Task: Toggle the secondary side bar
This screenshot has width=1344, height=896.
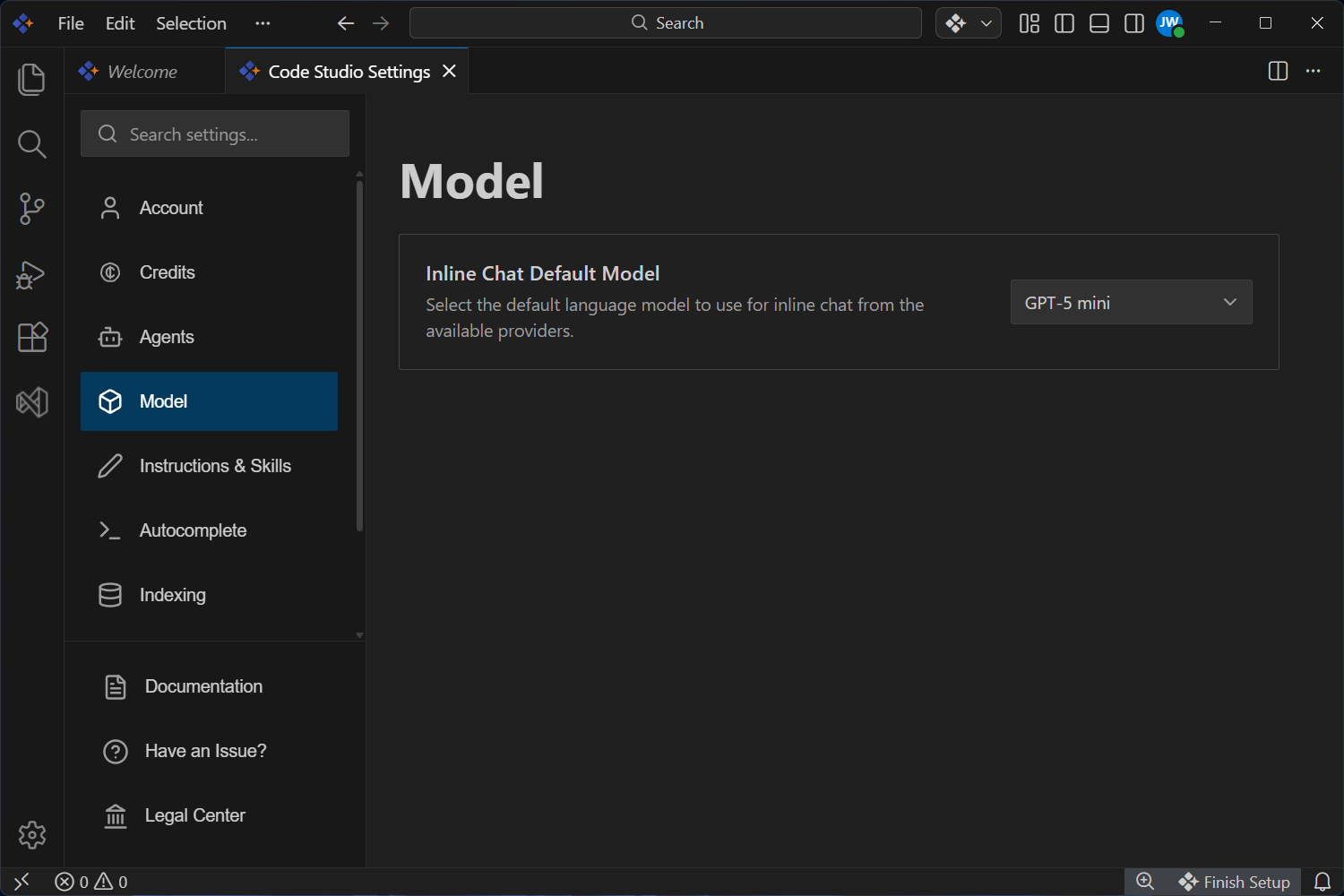Action: coord(1134,23)
